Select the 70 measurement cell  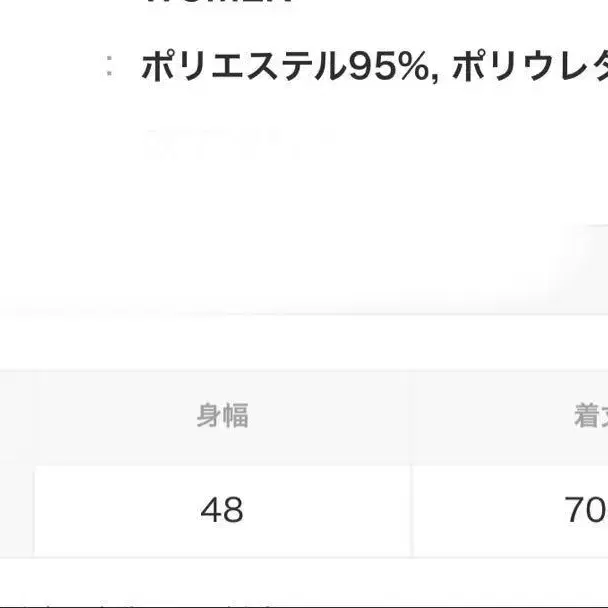(586, 511)
